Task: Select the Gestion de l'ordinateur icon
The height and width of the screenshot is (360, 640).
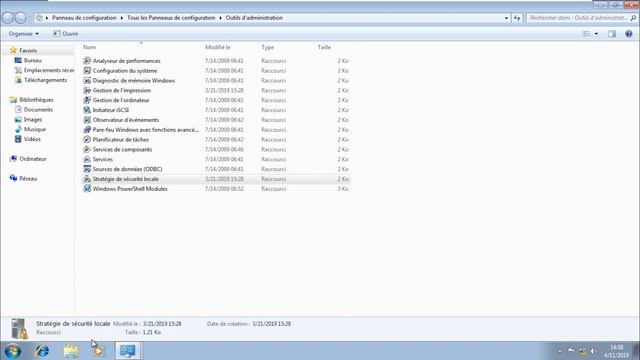Action: point(87,100)
